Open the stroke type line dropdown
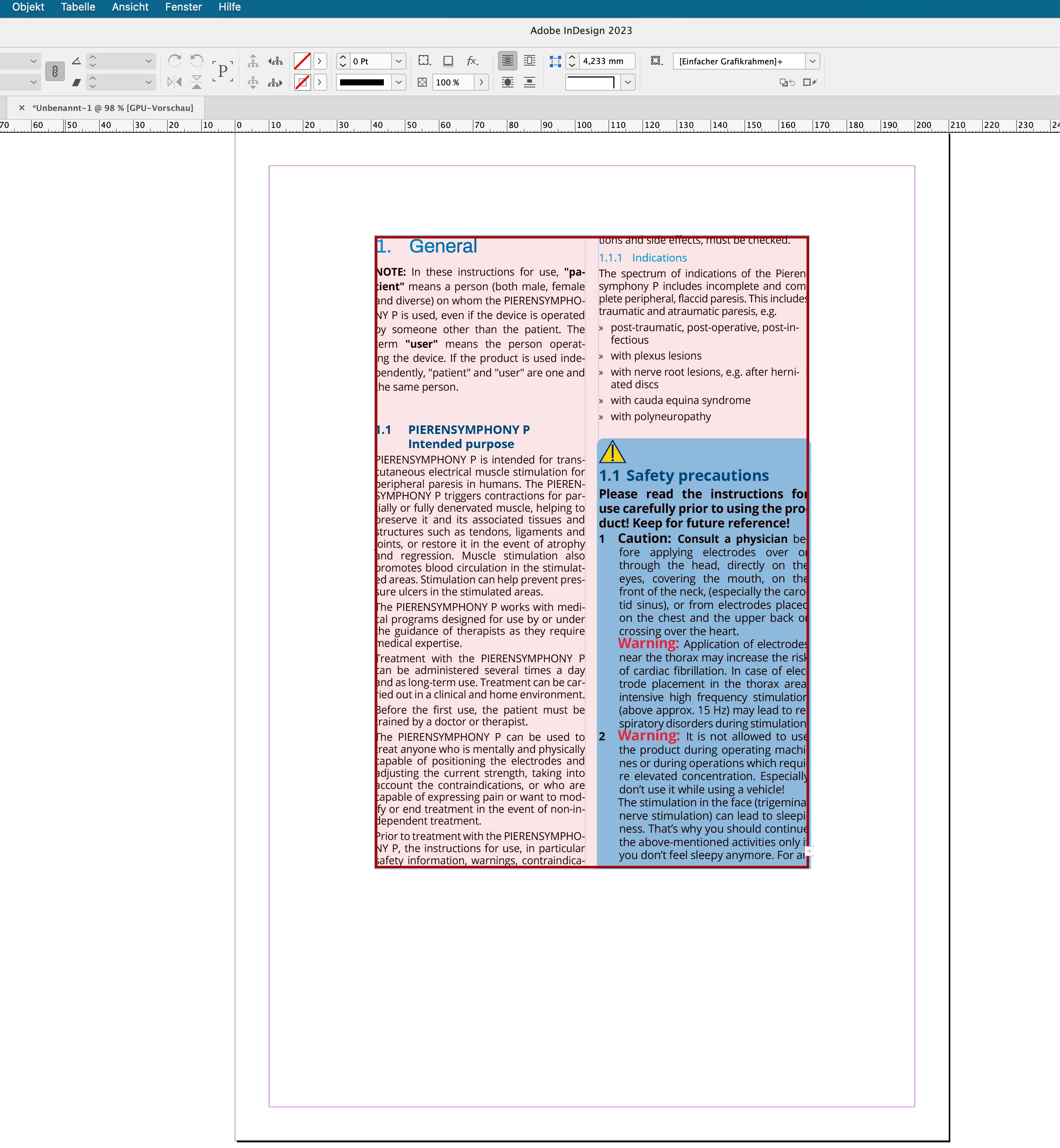 [399, 83]
